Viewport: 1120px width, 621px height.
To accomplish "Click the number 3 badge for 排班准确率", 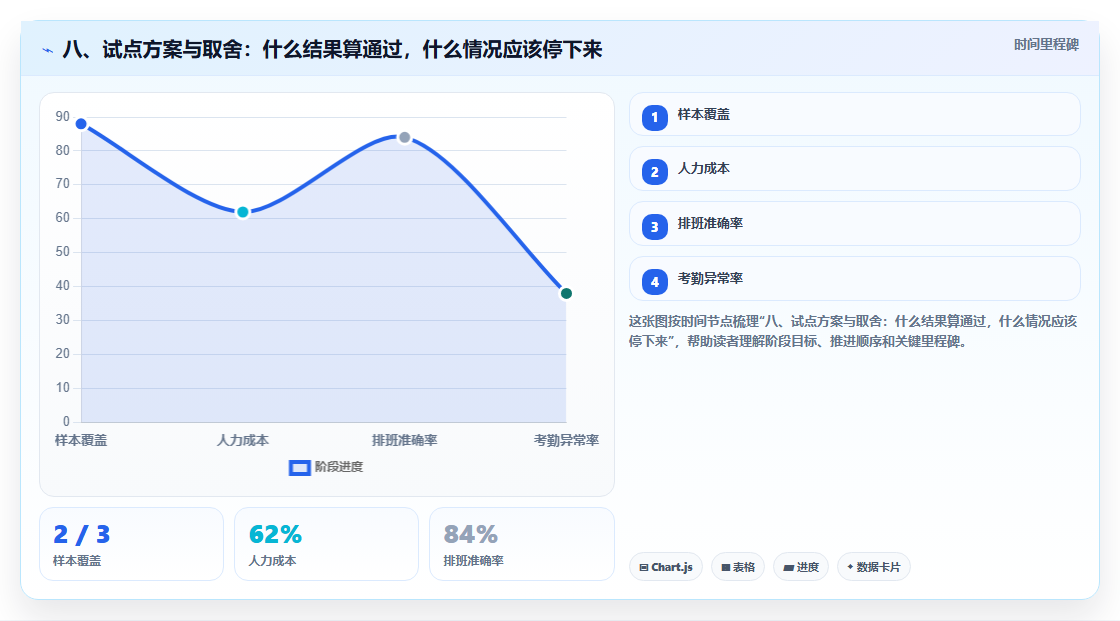I will coord(654,227).
